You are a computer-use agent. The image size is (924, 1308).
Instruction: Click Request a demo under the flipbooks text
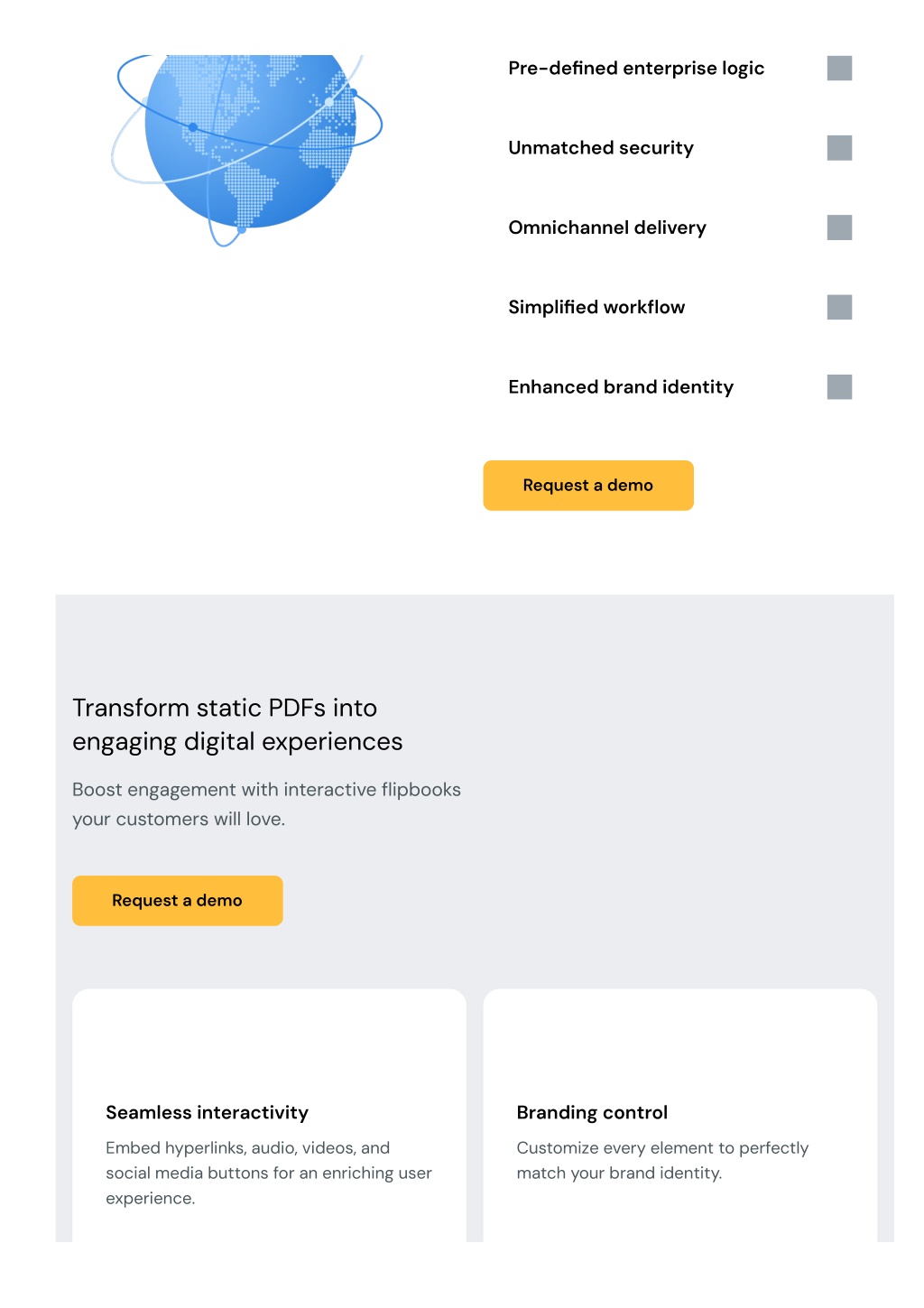click(178, 901)
